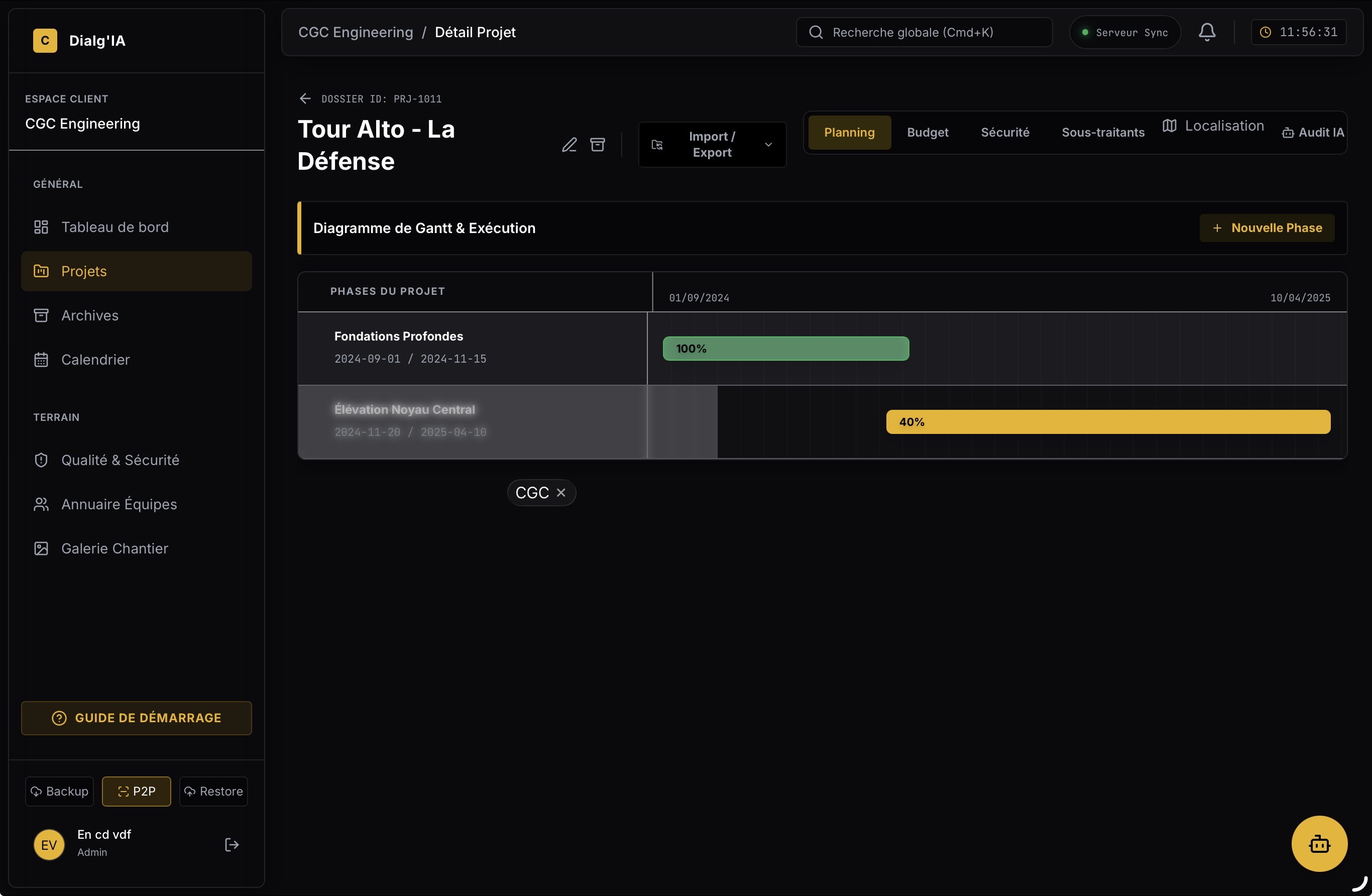Click the 40% yellow Gantt progress bar
The height and width of the screenshot is (896, 1372).
pyautogui.click(x=1107, y=422)
